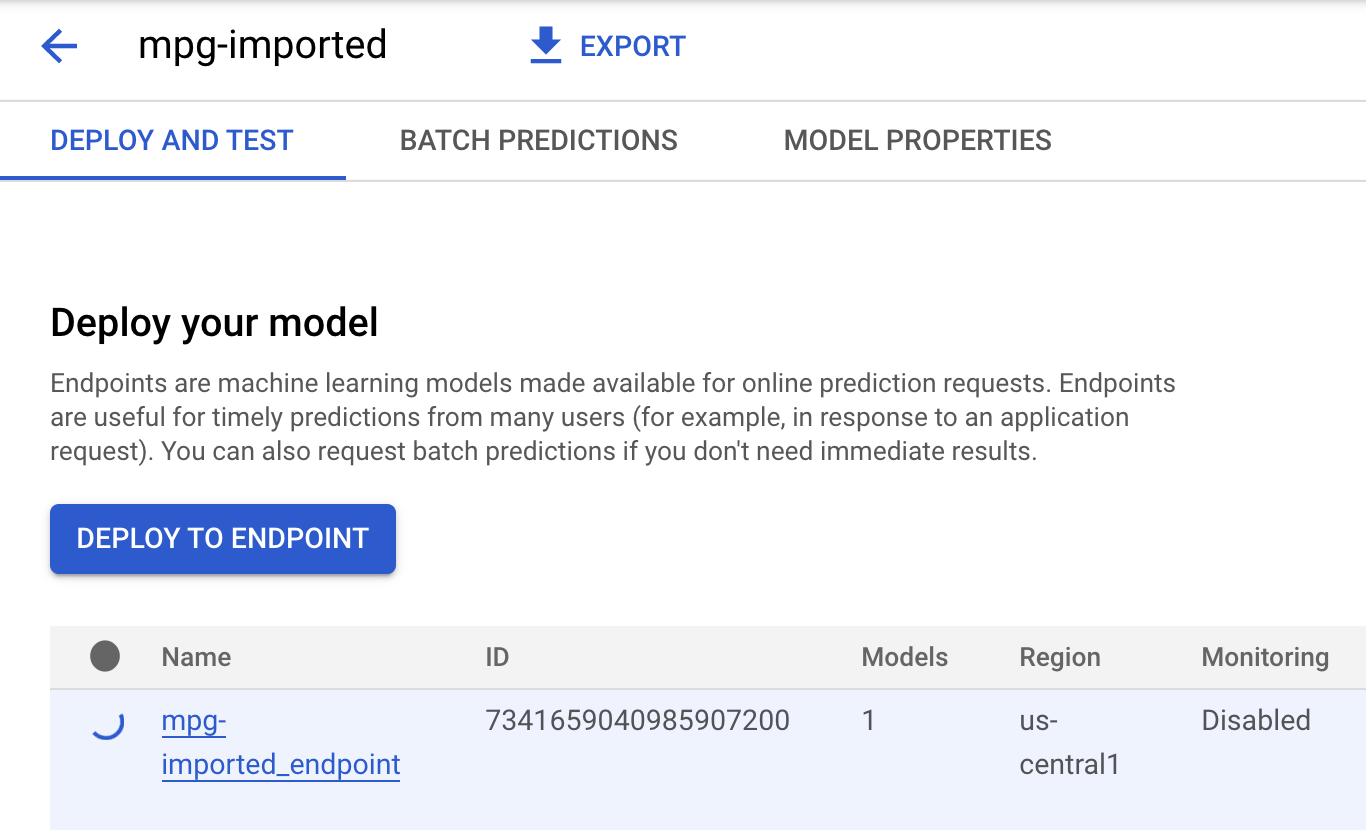Click the Monitoring column header
This screenshot has width=1366, height=830.
pyautogui.click(x=1264, y=657)
